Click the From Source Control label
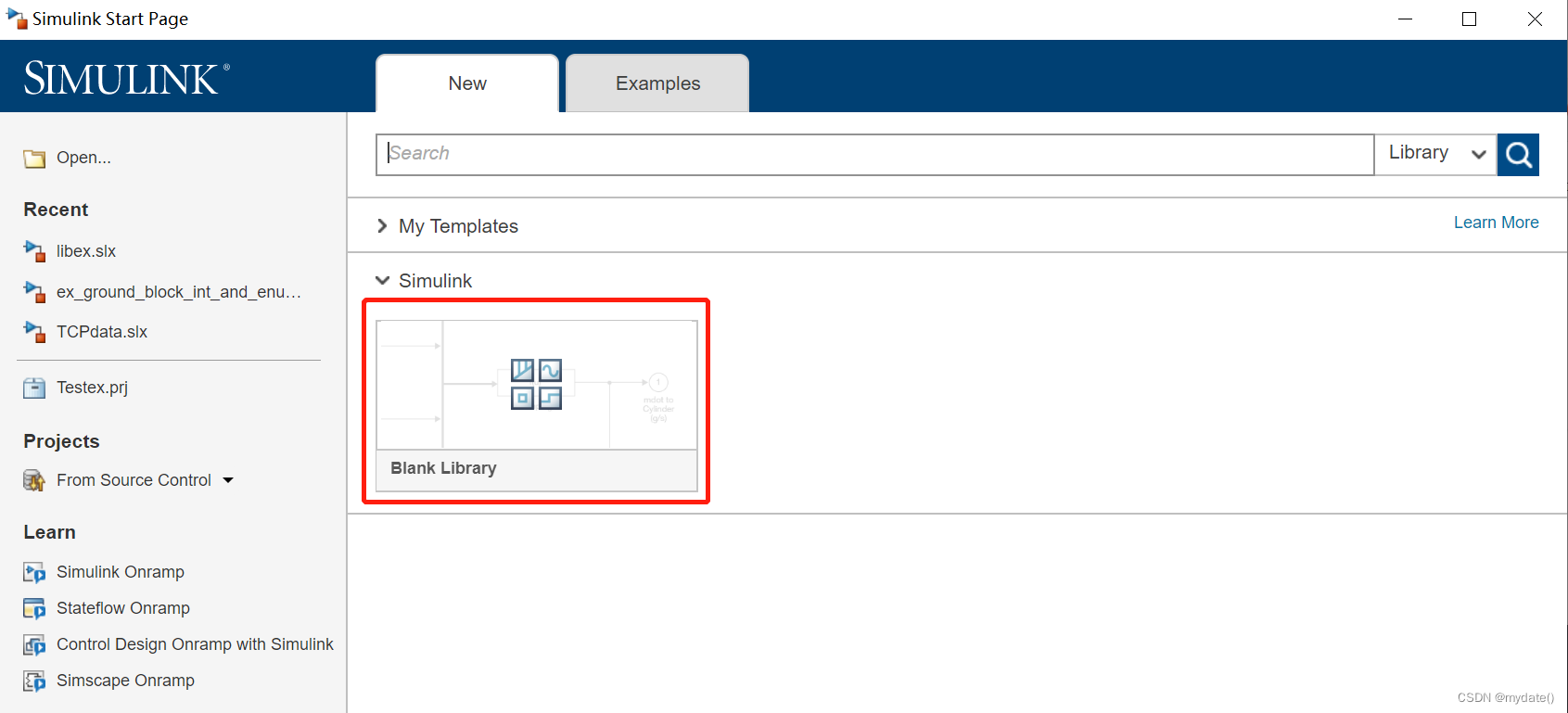The image size is (1568, 713). click(134, 480)
